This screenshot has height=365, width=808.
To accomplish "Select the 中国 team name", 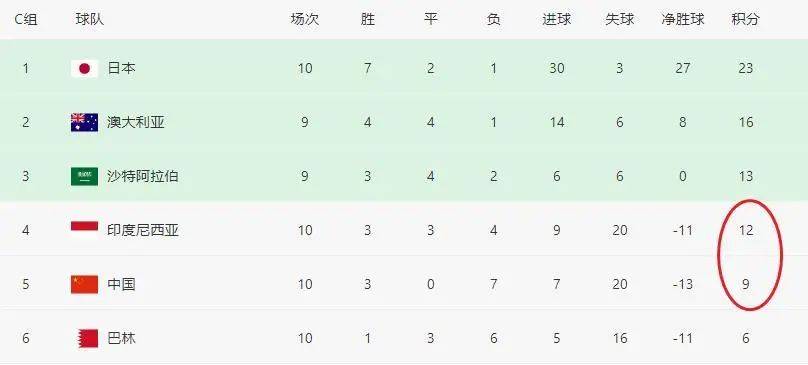I will [122, 285].
